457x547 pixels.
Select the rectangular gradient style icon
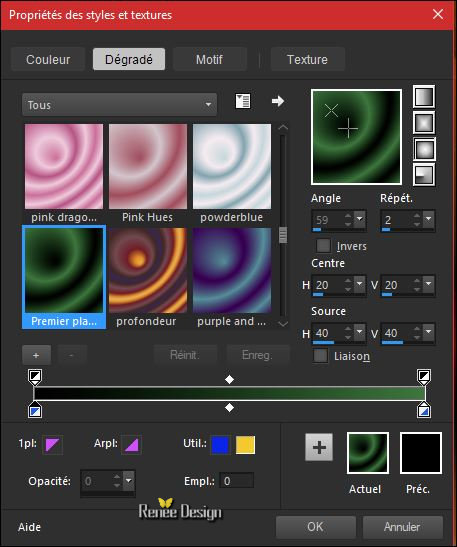[x=424, y=123]
